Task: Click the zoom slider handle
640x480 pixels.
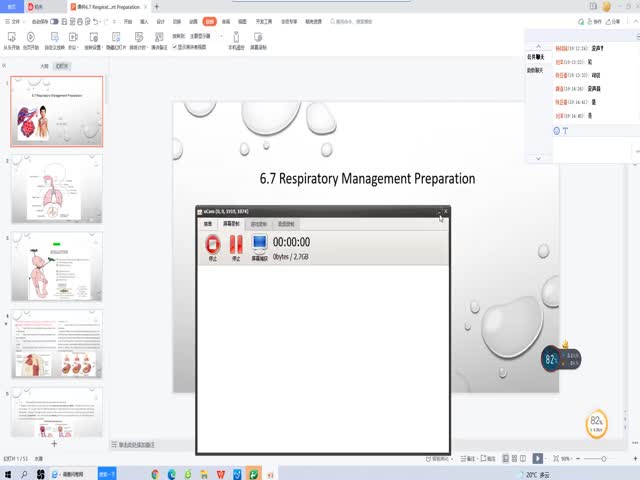Action: click(x=603, y=459)
